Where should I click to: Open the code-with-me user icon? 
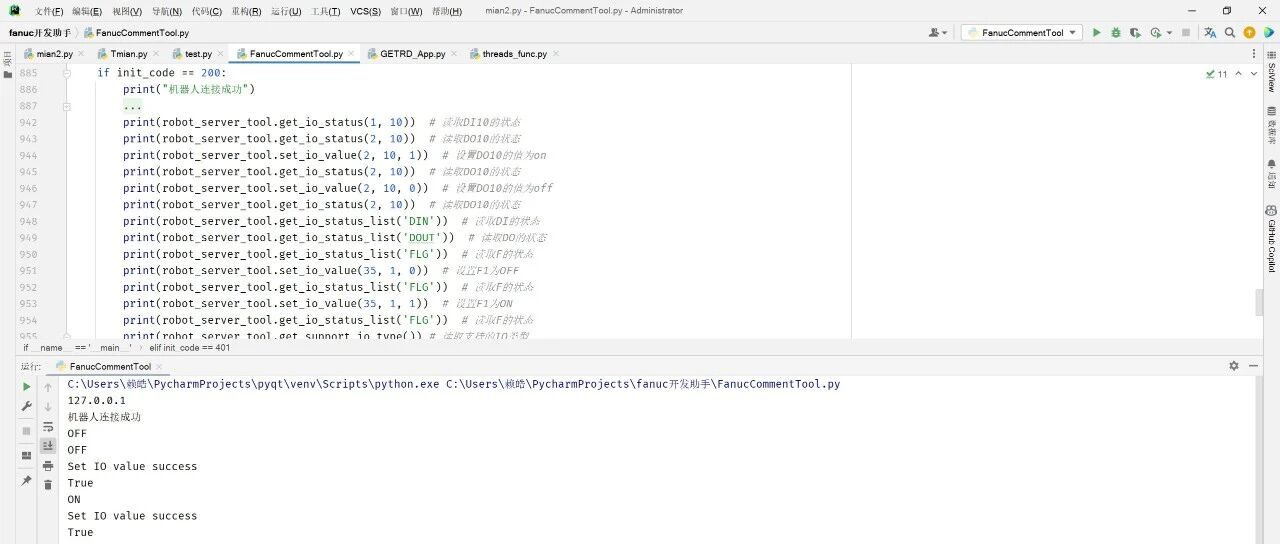click(934, 33)
